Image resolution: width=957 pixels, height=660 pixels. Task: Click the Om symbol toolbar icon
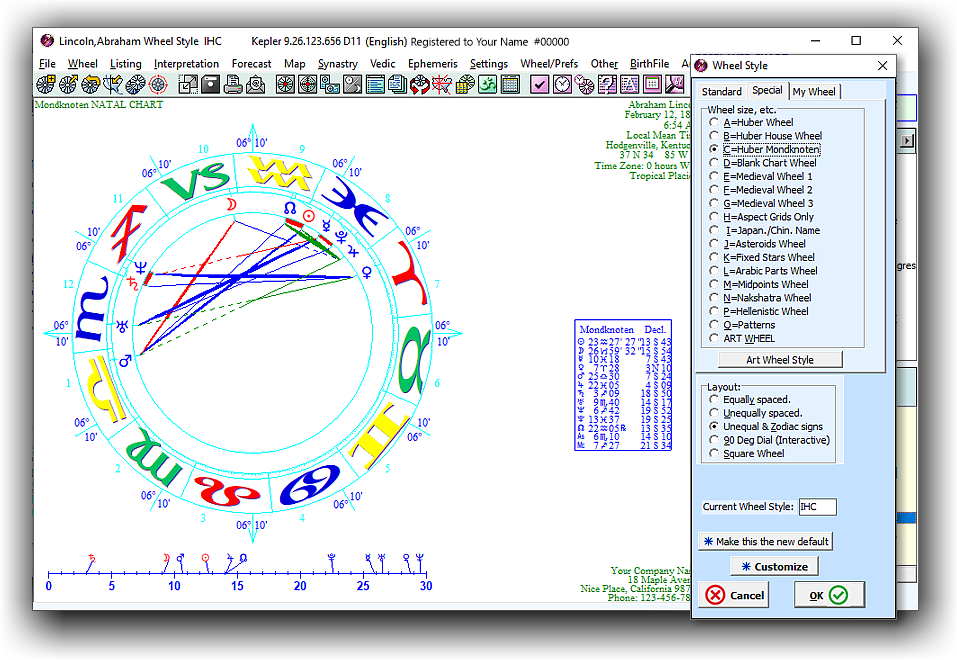click(x=486, y=85)
